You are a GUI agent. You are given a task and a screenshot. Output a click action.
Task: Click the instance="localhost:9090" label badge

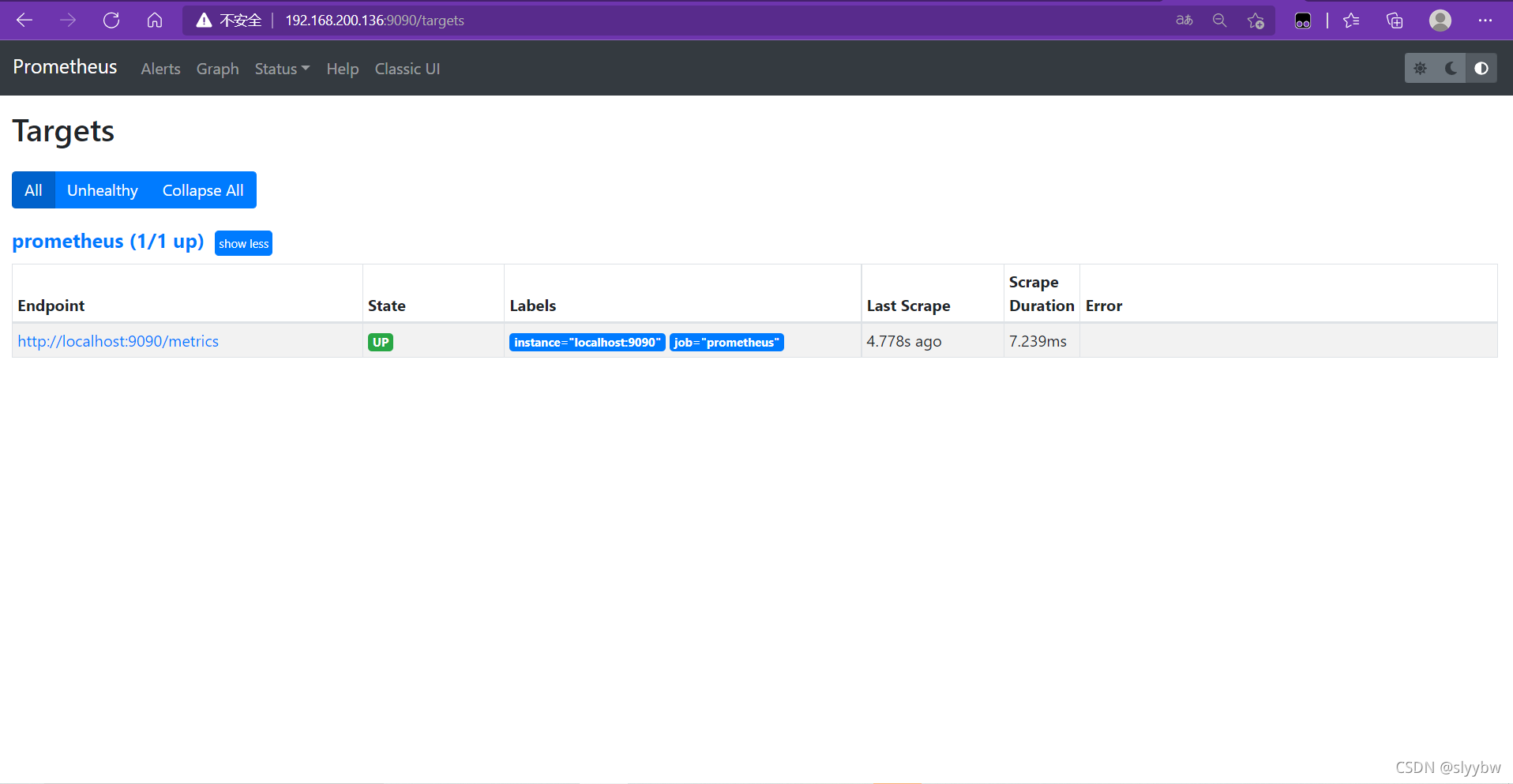coord(588,342)
